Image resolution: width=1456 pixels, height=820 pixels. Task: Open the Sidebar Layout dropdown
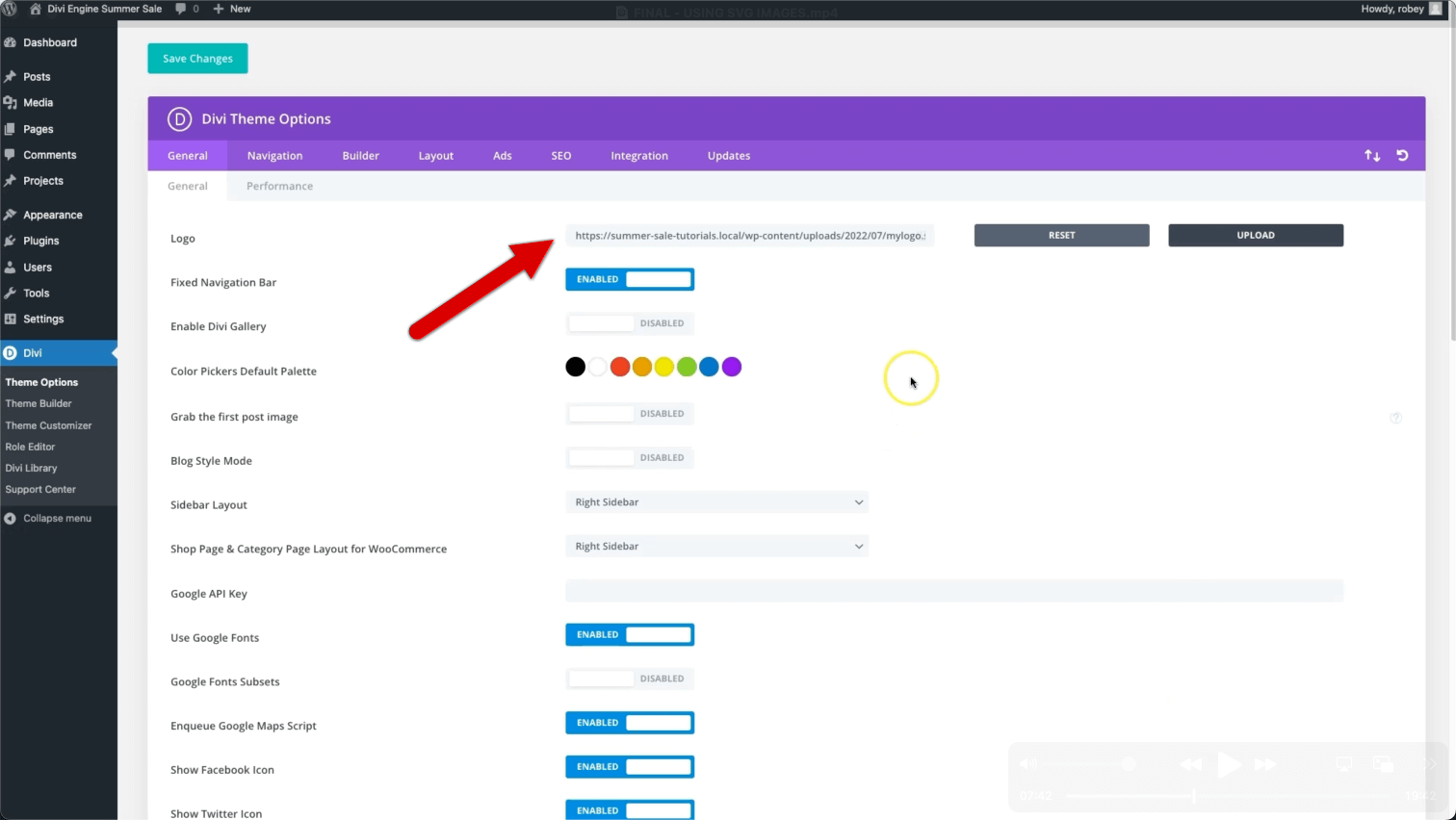point(716,502)
